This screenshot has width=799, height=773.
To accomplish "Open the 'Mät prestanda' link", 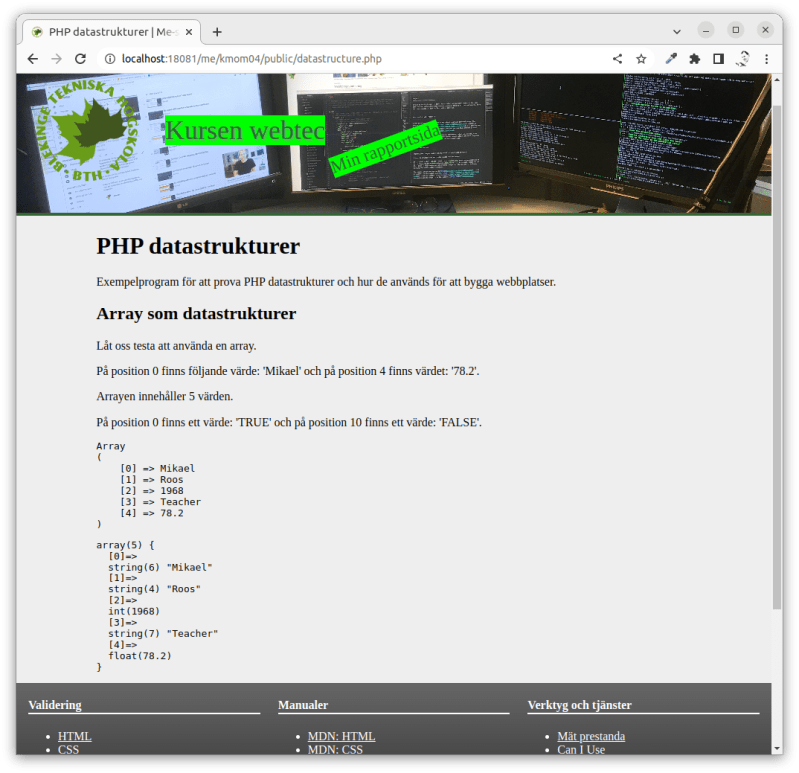I will click(591, 736).
